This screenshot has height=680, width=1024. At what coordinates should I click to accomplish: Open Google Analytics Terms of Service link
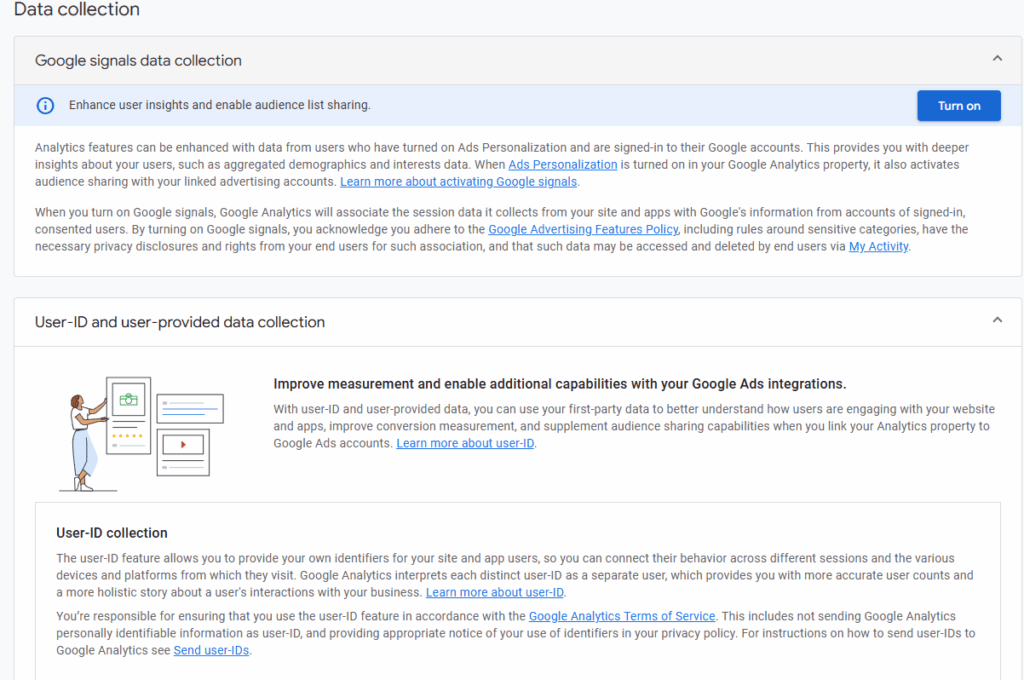[x=622, y=616]
